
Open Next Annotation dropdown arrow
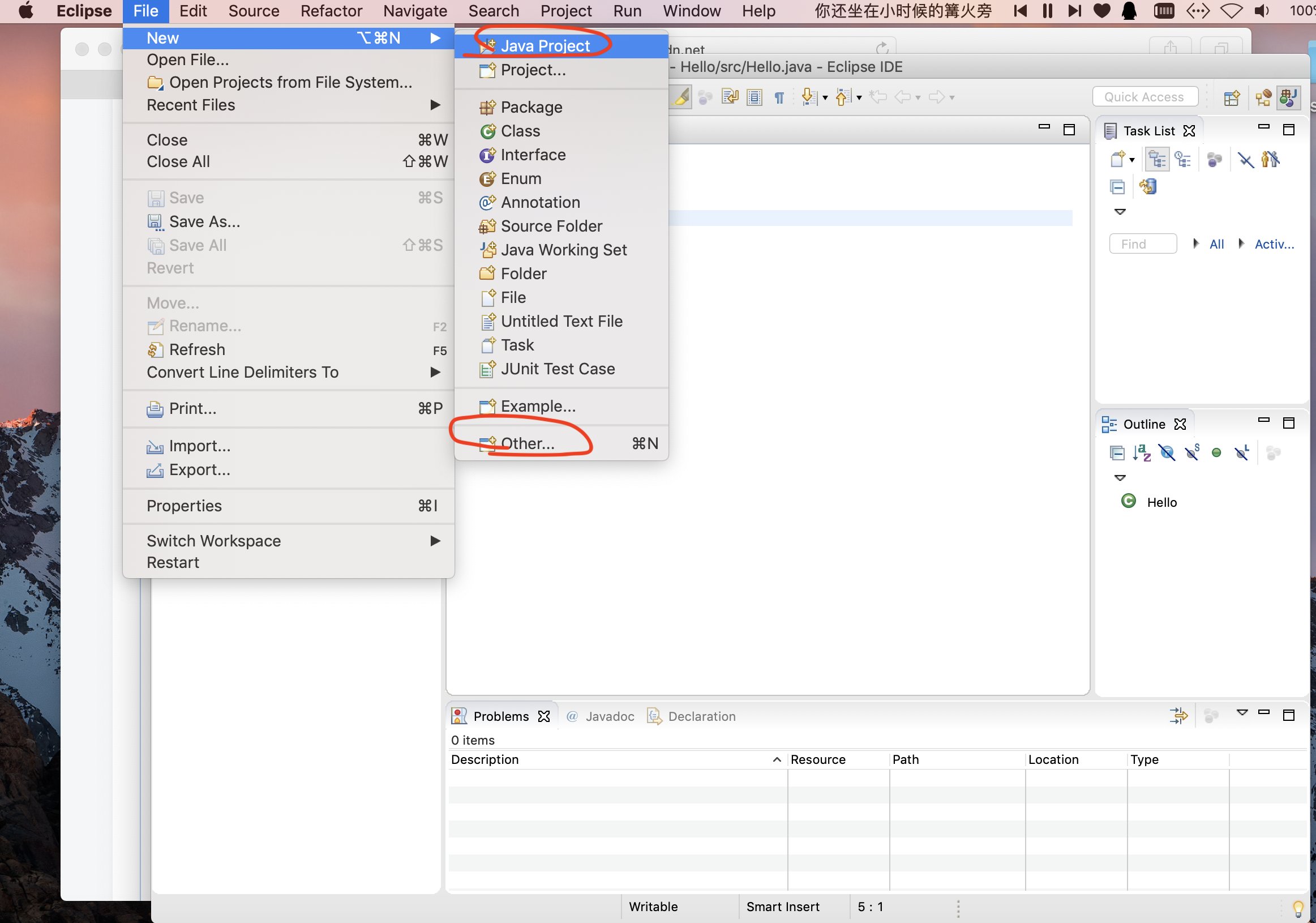[x=825, y=98]
